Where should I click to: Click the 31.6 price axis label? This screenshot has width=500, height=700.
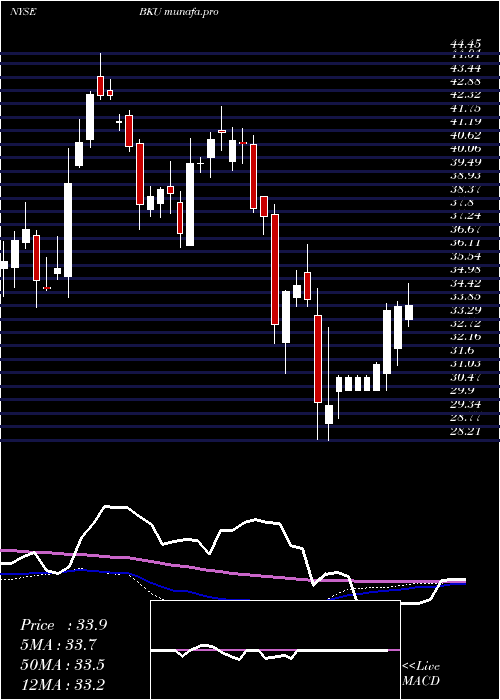point(463,350)
